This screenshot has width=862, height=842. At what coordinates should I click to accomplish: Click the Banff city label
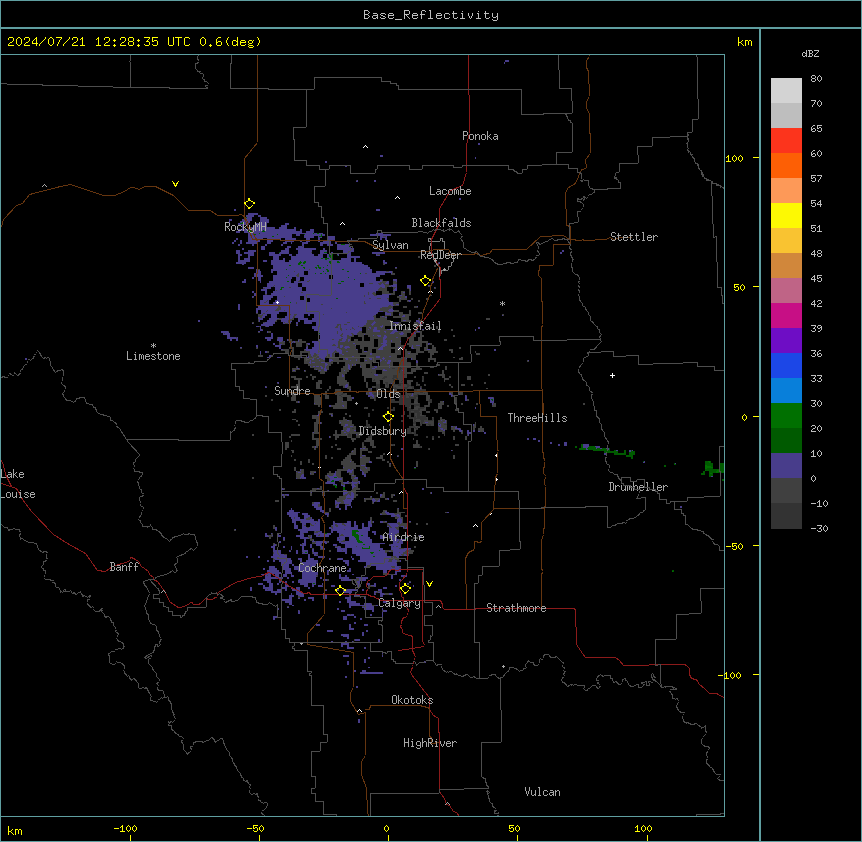coord(124,567)
